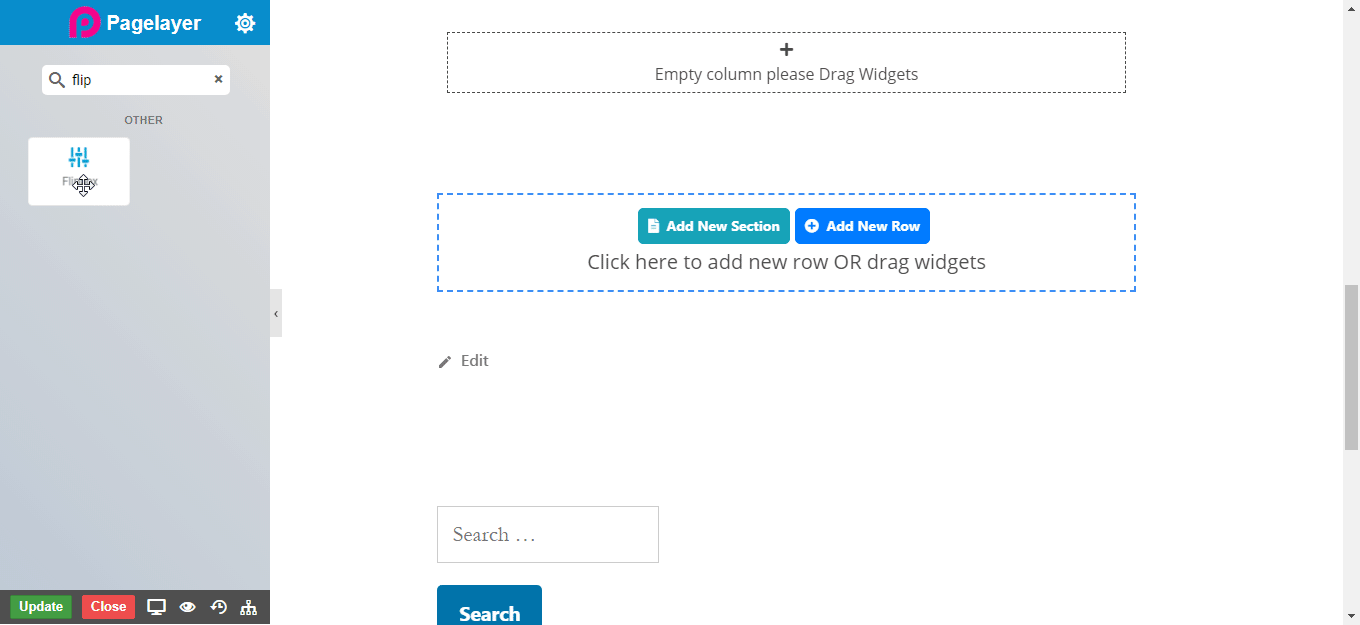Screen dimensions: 1360x625
Task: Click the red Close button
Action: pos(108,607)
